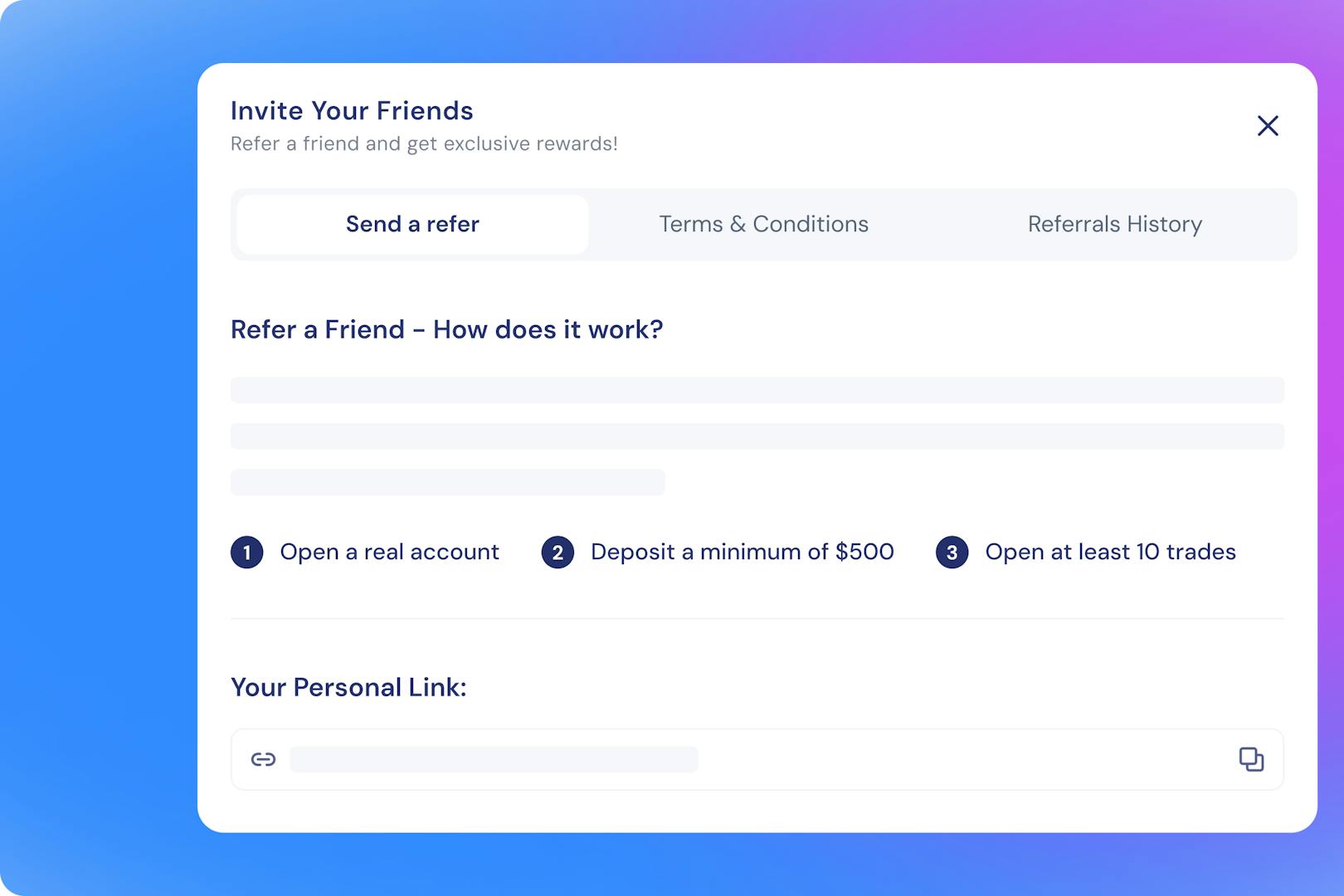Click the link icon in personal link field
1344x896 pixels.
[262, 758]
